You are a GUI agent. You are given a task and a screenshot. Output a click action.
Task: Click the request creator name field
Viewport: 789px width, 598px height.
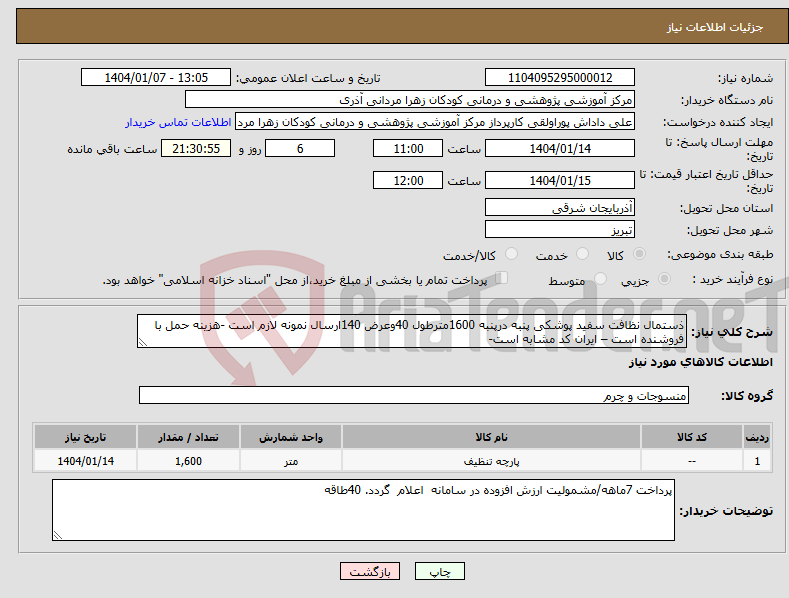pyautogui.click(x=435, y=122)
